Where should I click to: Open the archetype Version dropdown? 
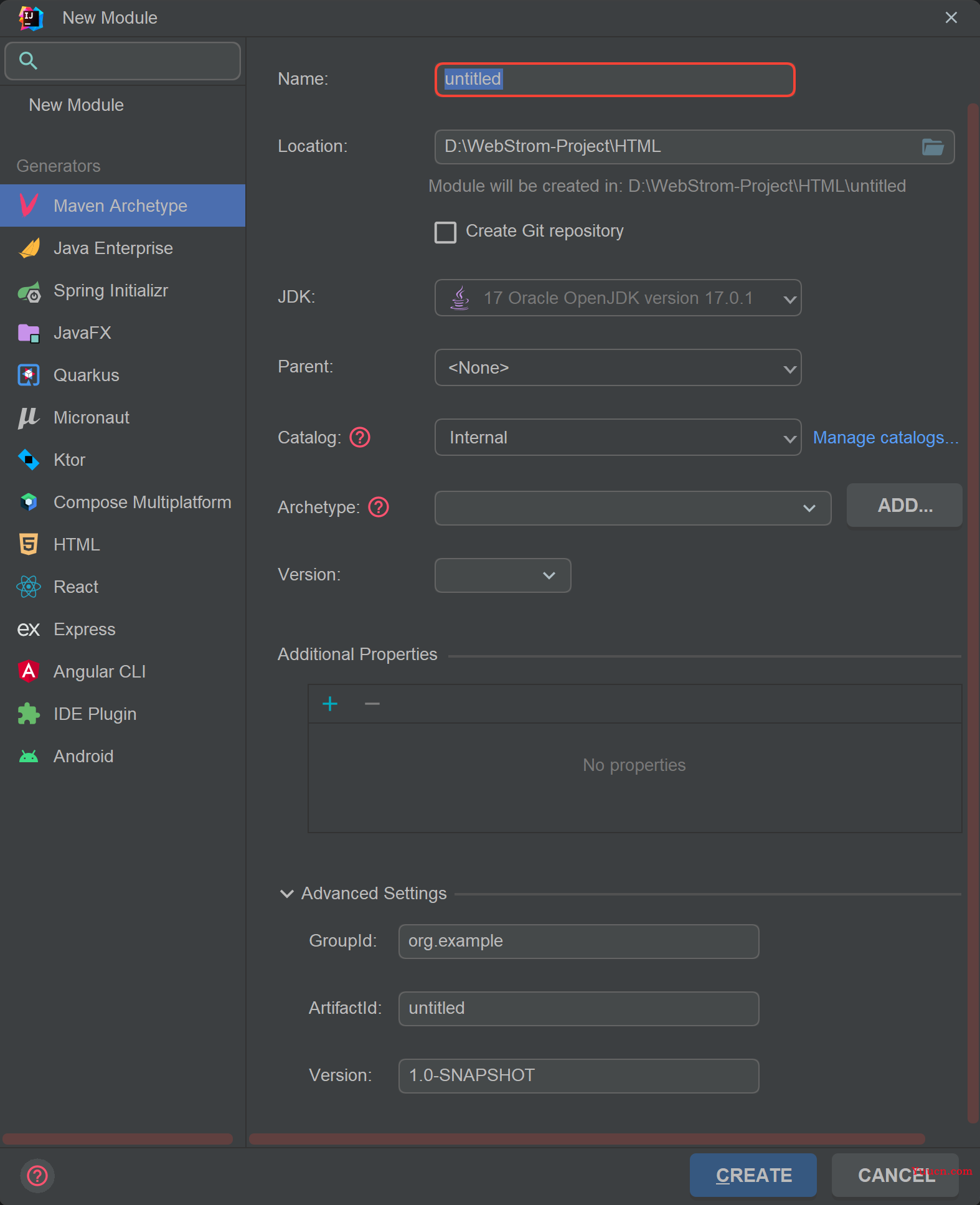pos(502,575)
